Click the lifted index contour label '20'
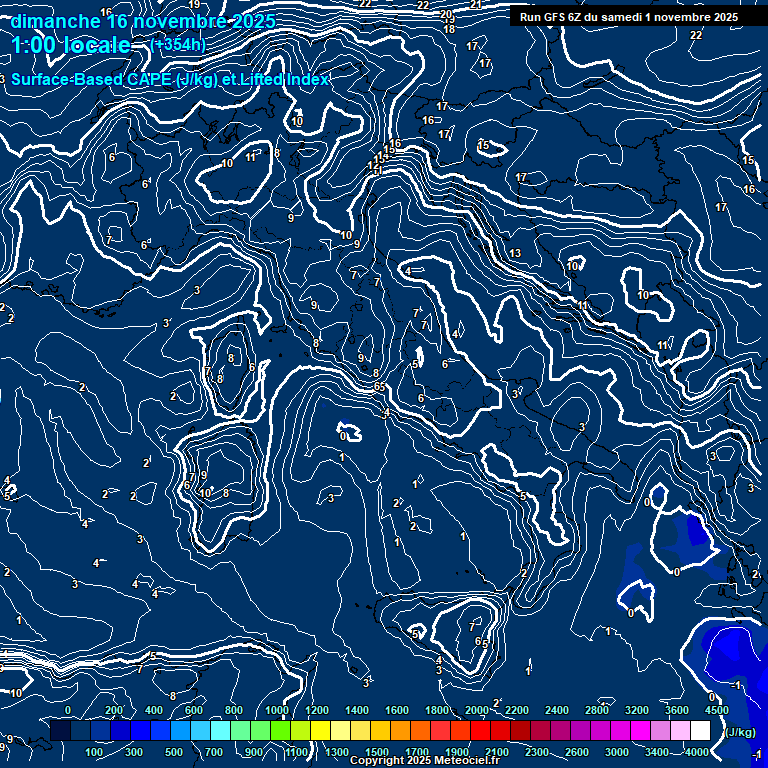The image size is (768, 768). click(446, 14)
